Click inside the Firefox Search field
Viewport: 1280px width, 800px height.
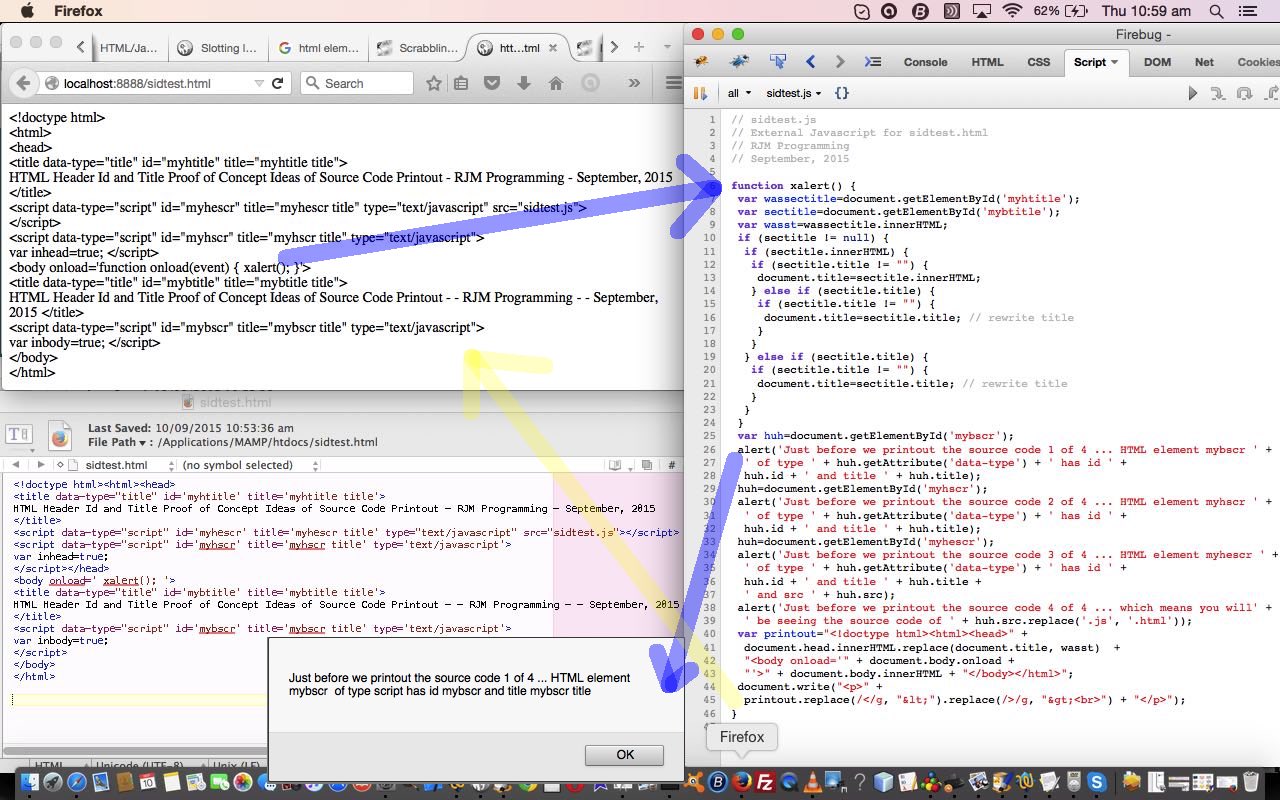tap(357, 83)
